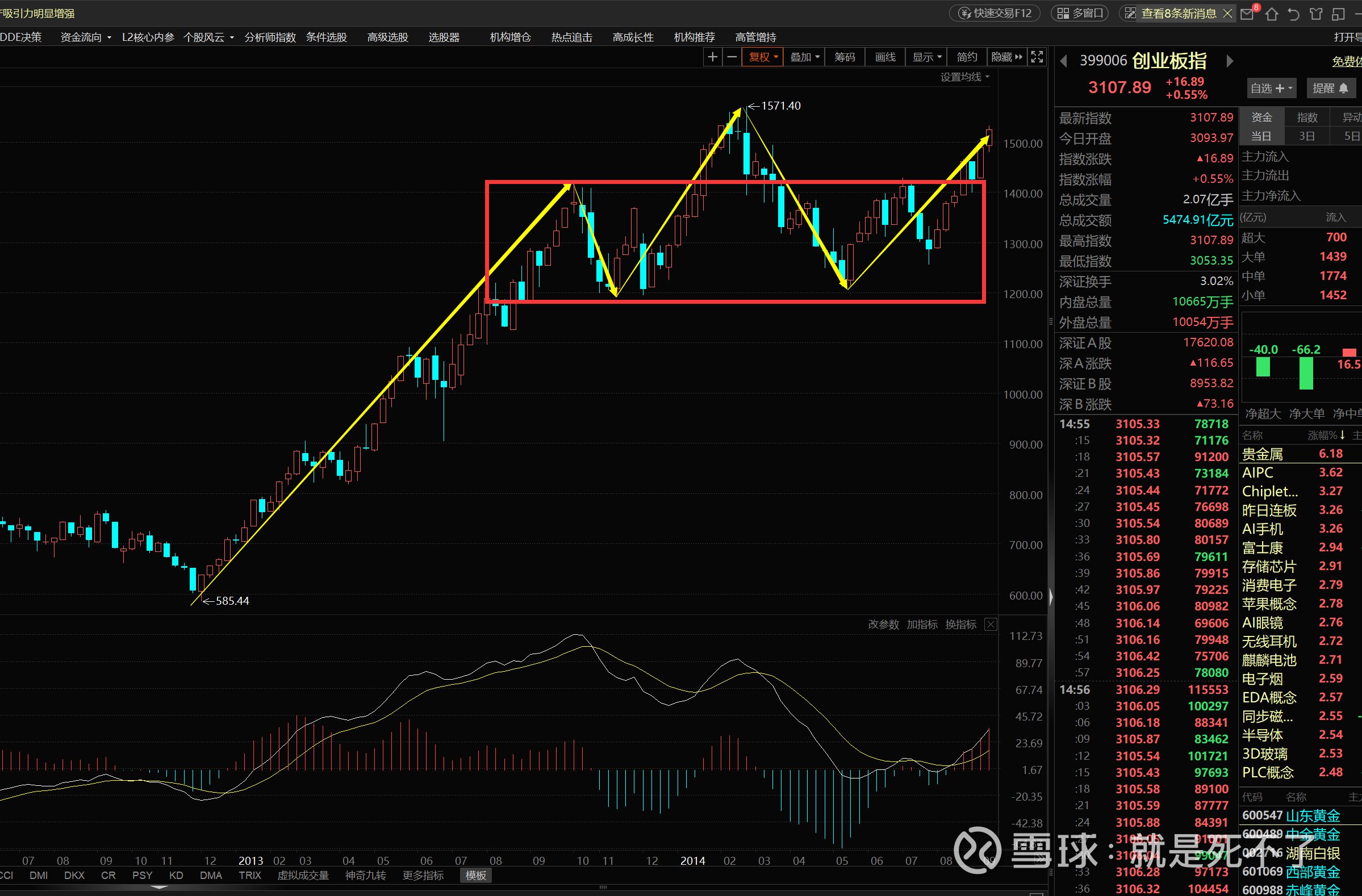Close the indicator sub-panel with X
Image resolution: width=1362 pixels, height=896 pixels.
point(991,624)
